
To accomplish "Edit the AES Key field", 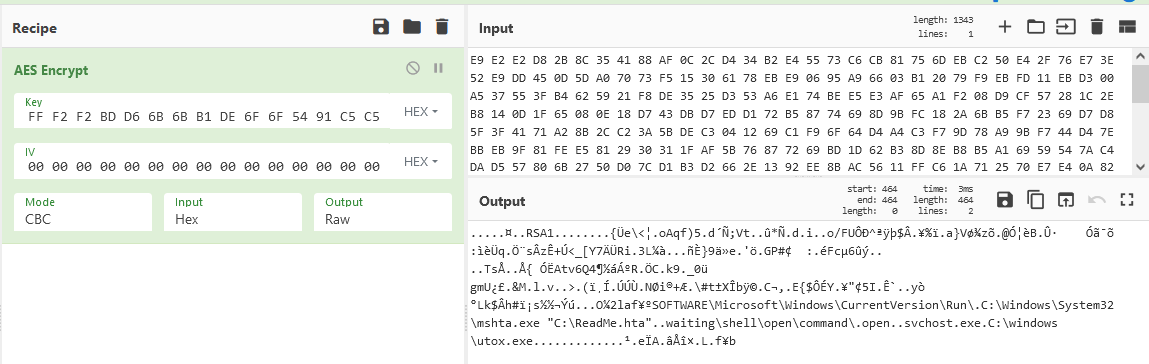I will point(202,111).
